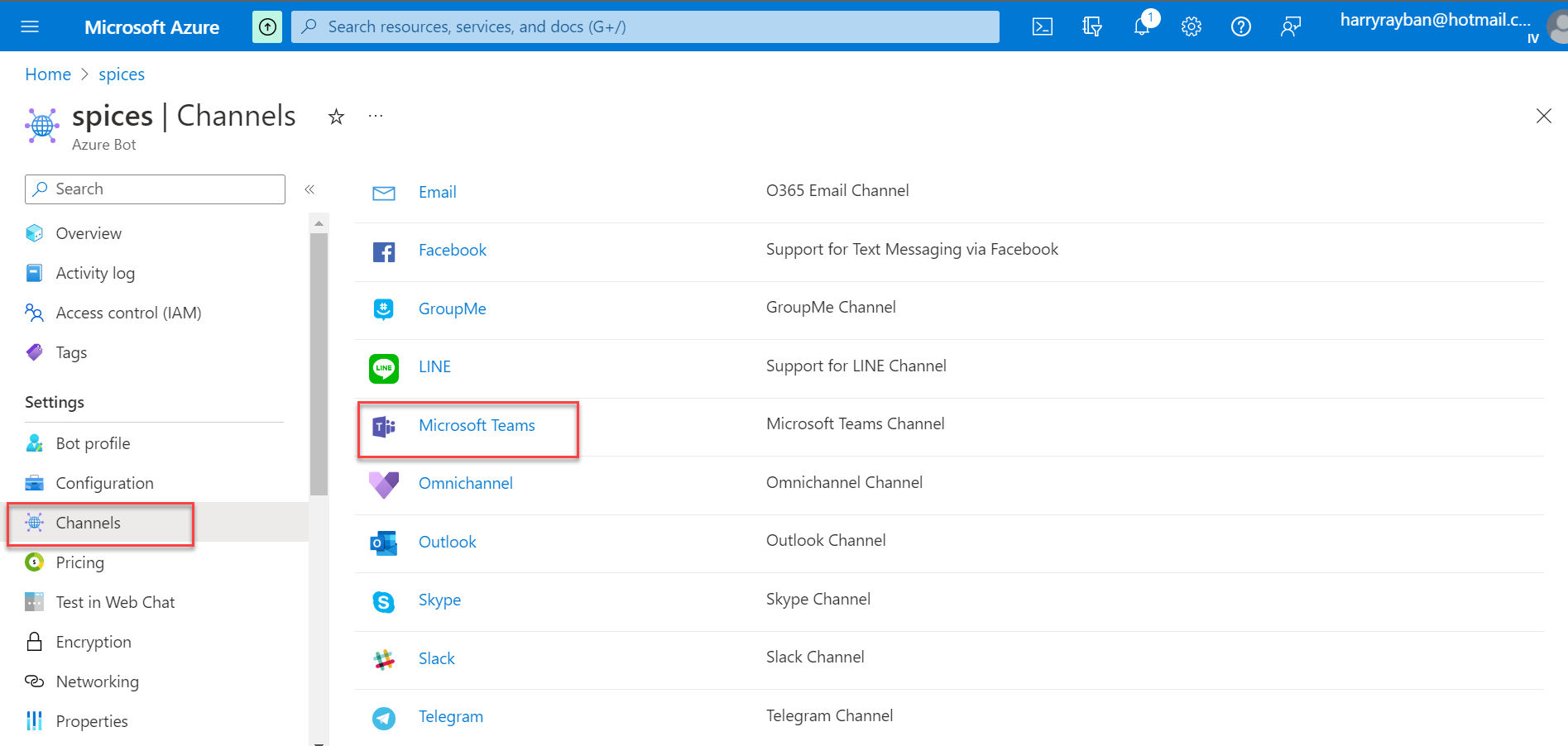This screenshot has width=1568, height=746.
Task: Click the Facebook channel icon
Action: (384, 251)
